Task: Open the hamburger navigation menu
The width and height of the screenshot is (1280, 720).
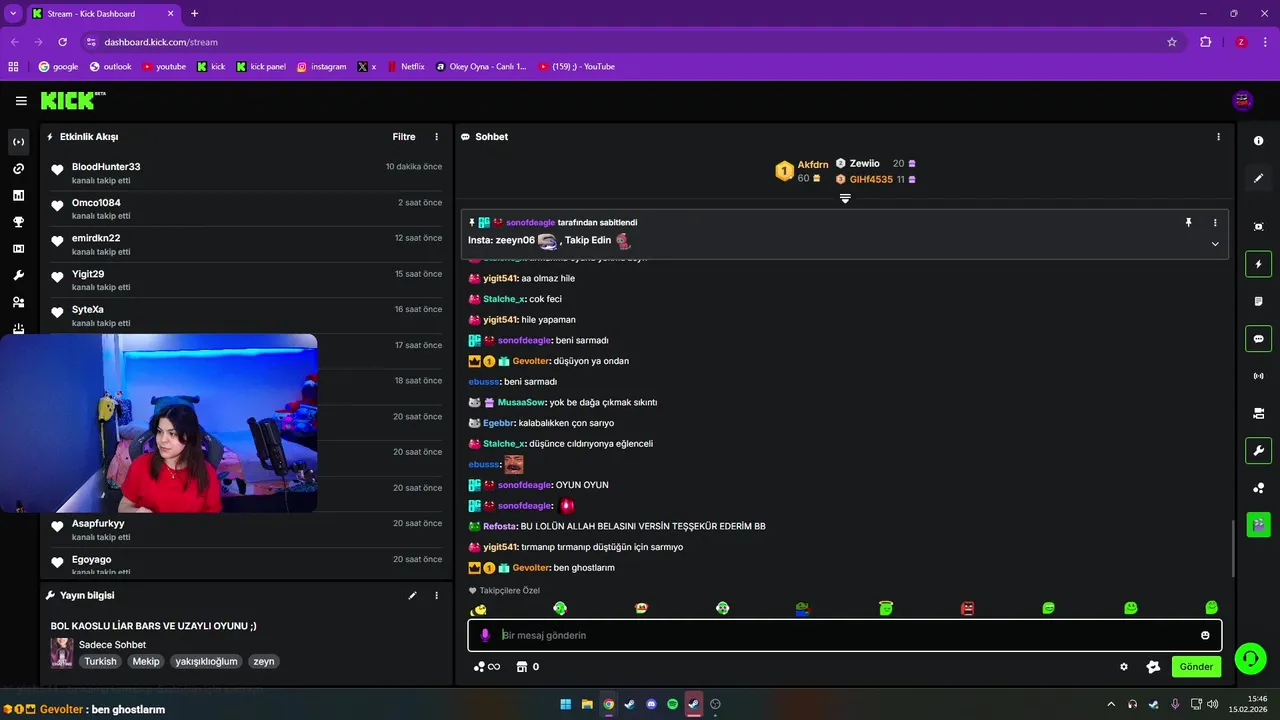Action: 21,101
